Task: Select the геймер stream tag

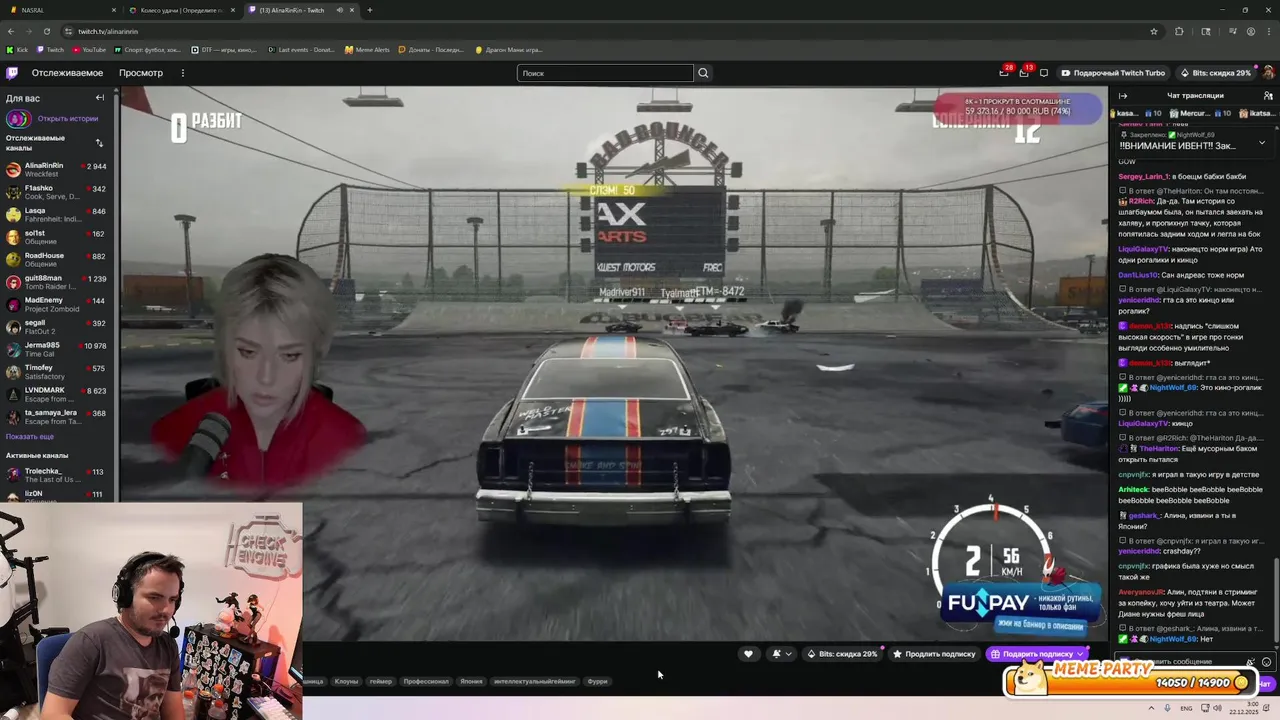Action: pyautogui.click(x=381, y=681)
